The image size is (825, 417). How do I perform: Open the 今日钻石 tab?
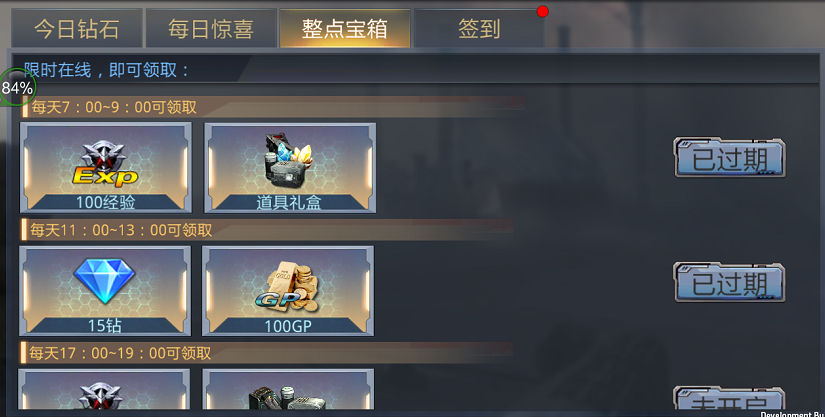pos(77,28)
